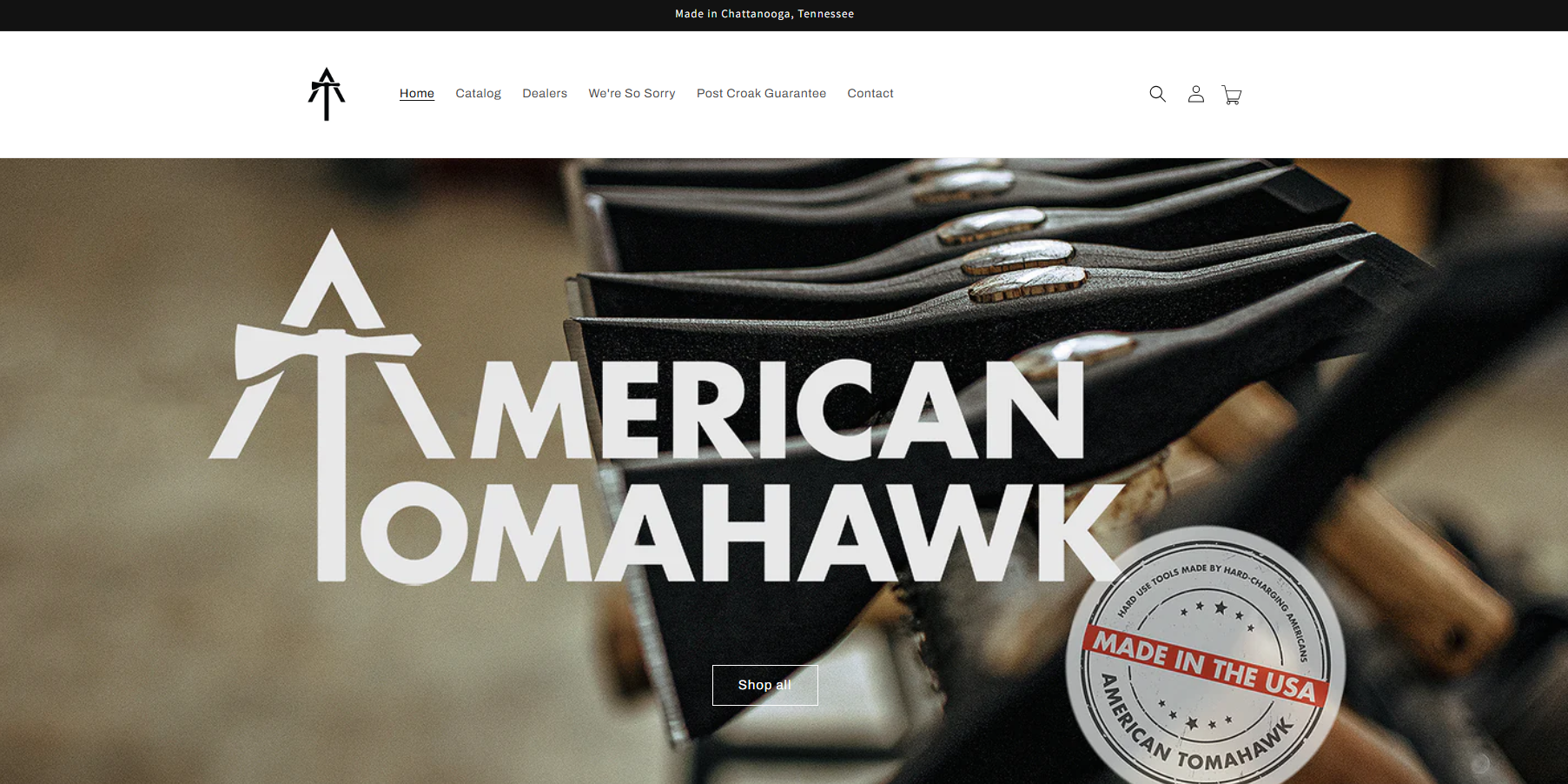Open the account login person icon
The height and width of the screenshot is (784, 1568).
(1196, 94)
